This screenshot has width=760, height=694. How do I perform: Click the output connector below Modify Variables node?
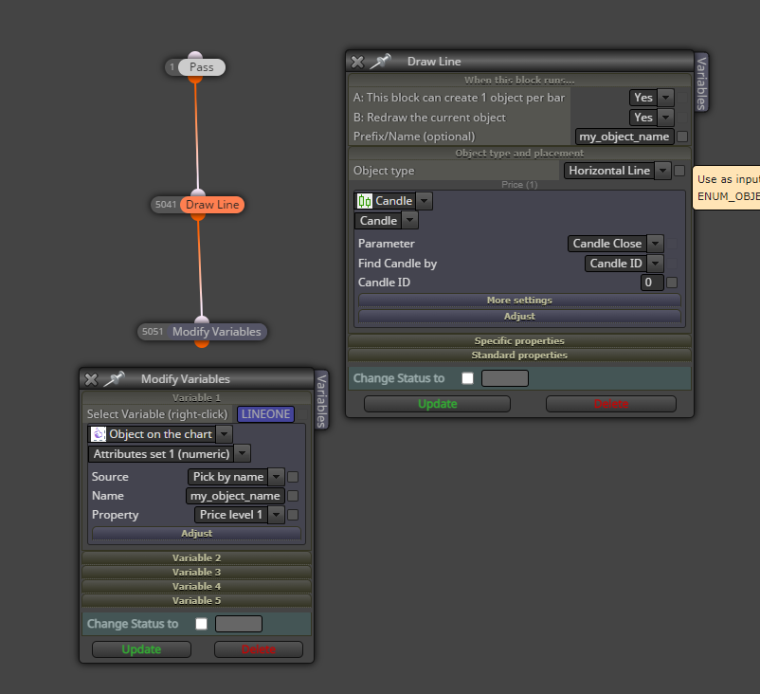(202, 344)
